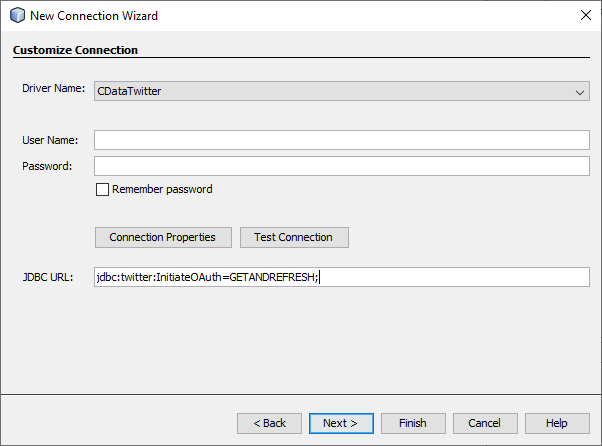Viewport: 602px width, 446px height.
Task: Open the Driver Name dropdown arrow
Action: pyautogui.click(x=580, y=92)
